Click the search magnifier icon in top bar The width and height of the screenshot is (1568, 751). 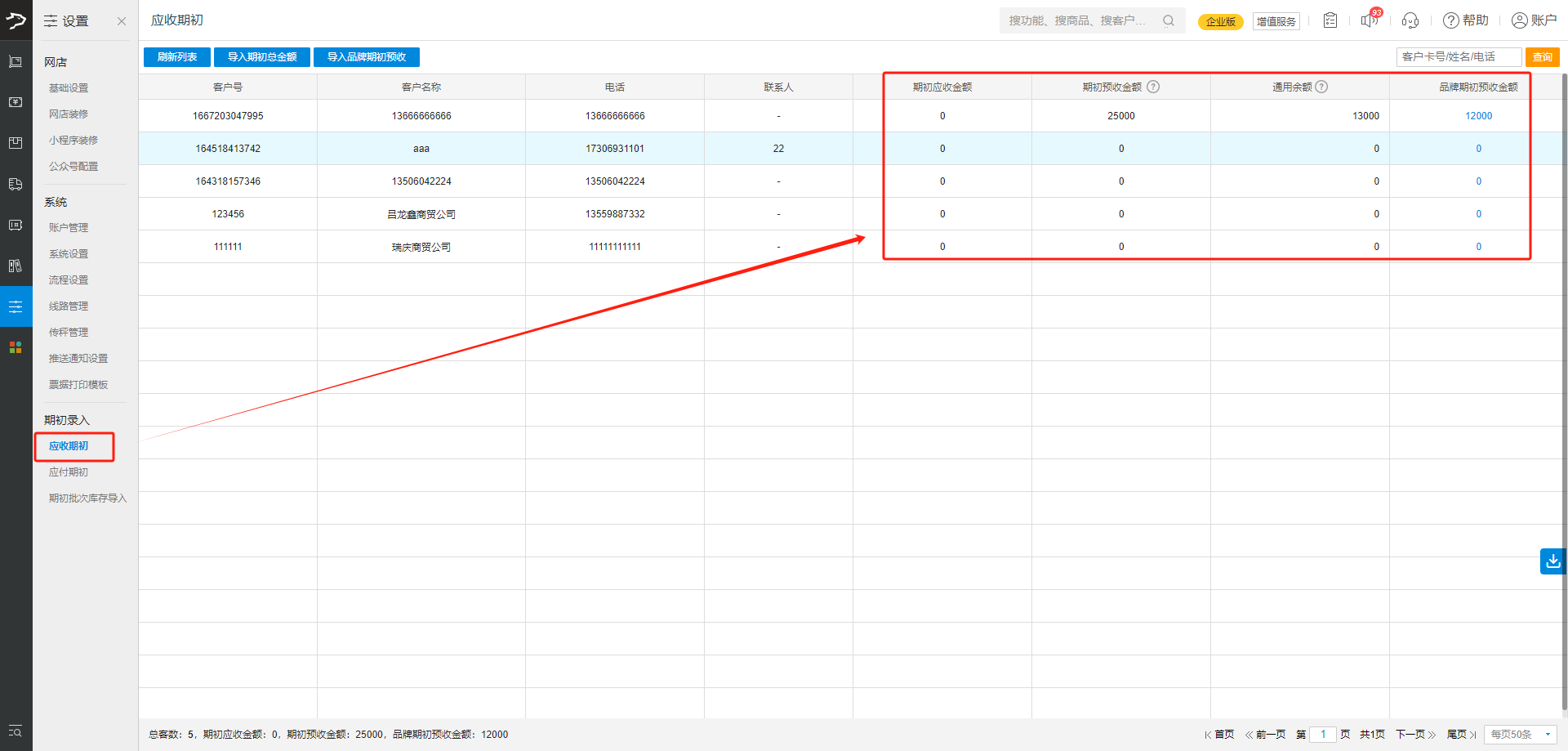pos(1169,20)
